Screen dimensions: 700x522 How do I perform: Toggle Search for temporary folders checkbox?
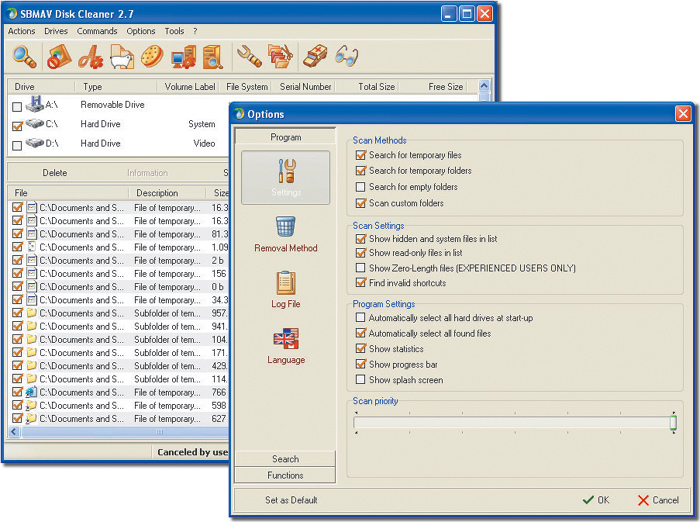(361, 171)
